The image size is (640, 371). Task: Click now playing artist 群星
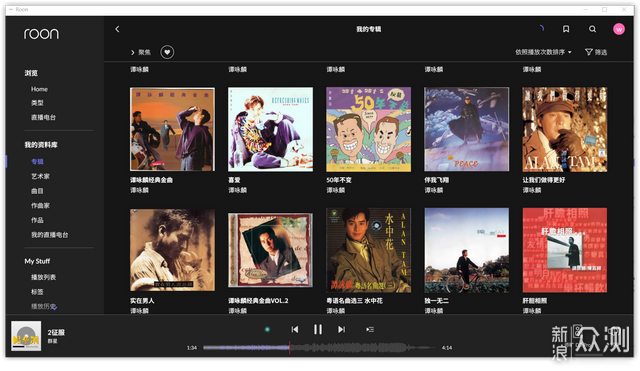tap(53, 341)
